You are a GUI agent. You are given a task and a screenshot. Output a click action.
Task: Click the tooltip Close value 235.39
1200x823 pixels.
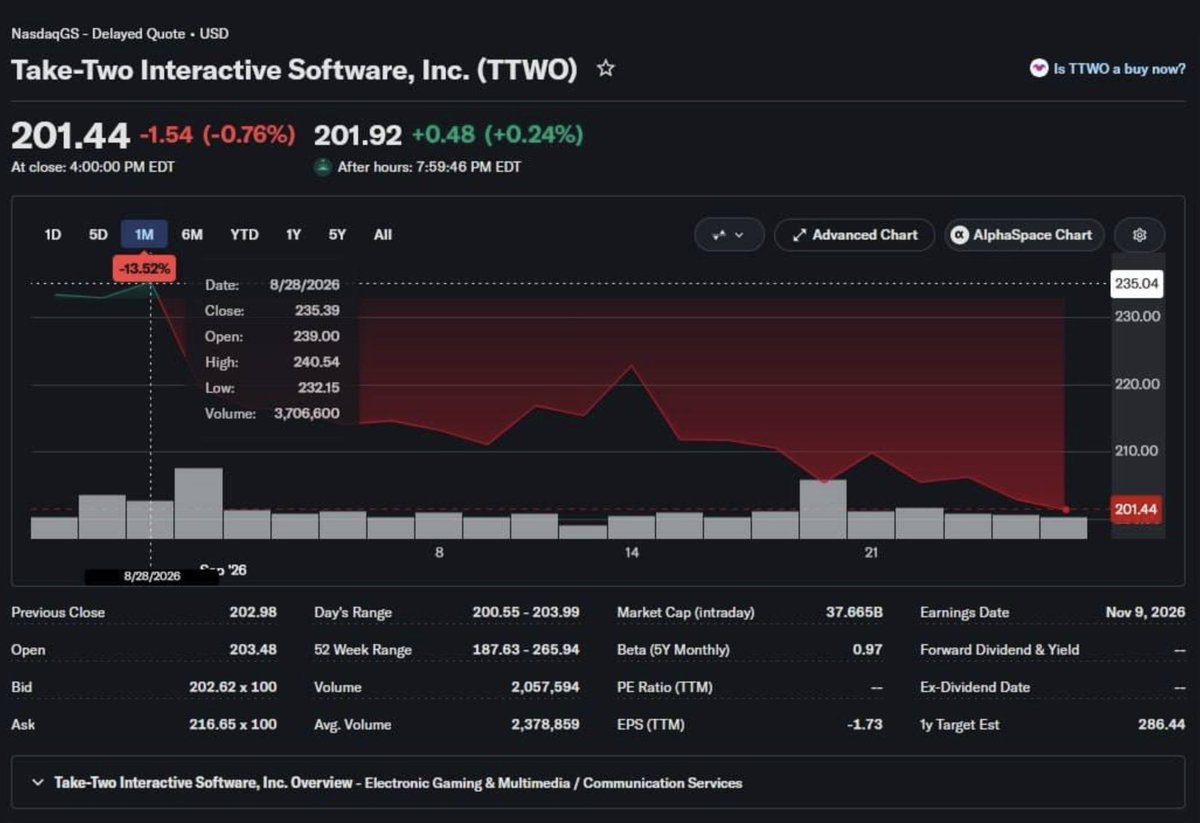316,310
